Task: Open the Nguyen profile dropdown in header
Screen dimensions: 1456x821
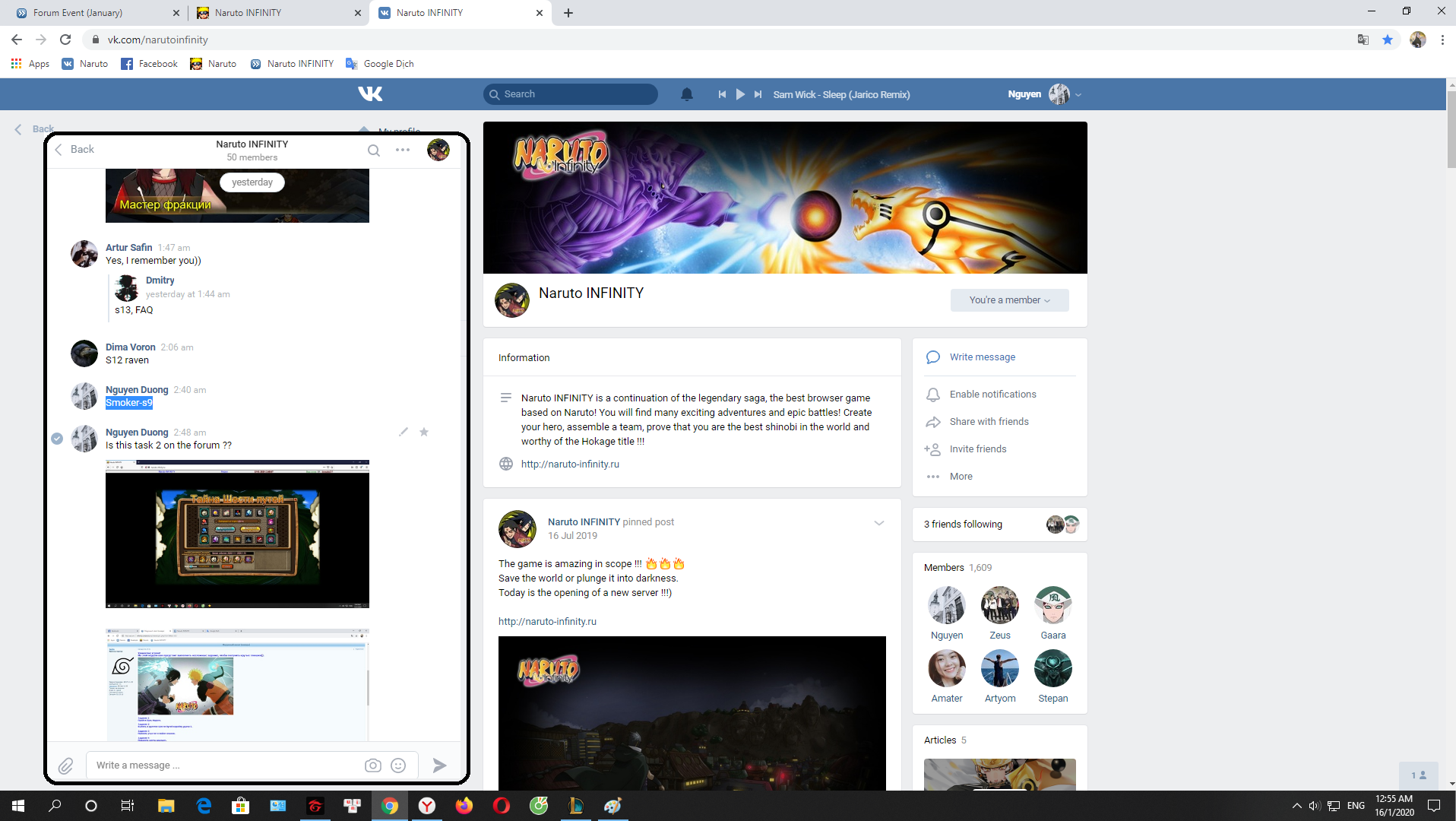Action: pos(1044,94)
